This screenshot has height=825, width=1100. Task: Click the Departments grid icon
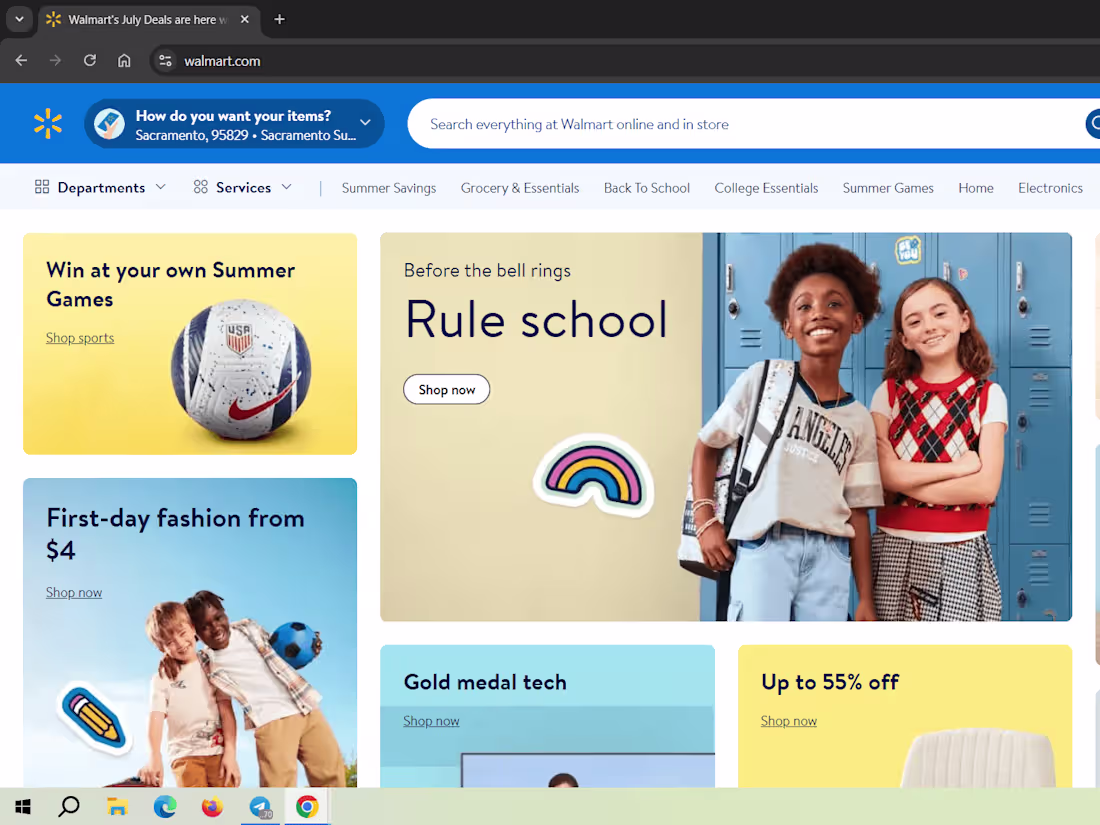(x=42, y=187)
